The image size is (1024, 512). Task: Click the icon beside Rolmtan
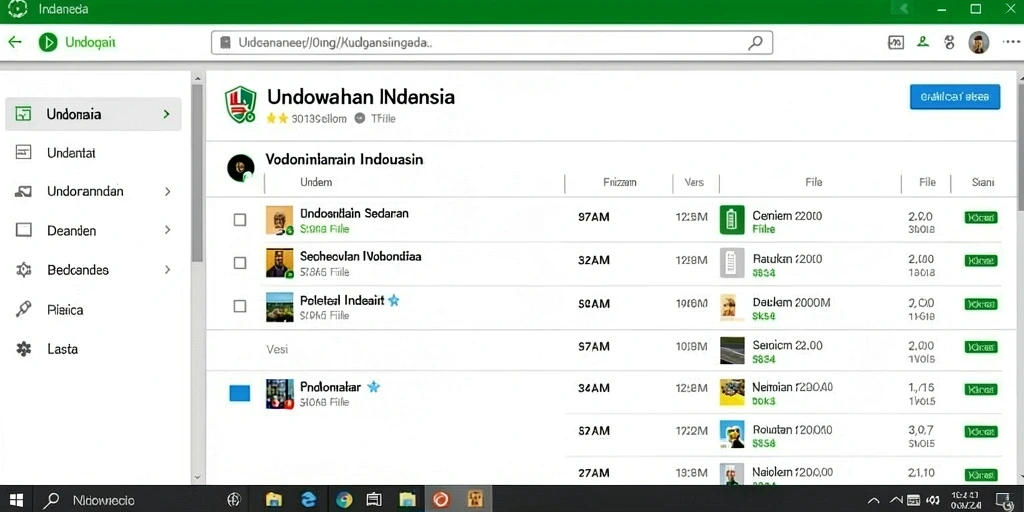coord(732,434)
